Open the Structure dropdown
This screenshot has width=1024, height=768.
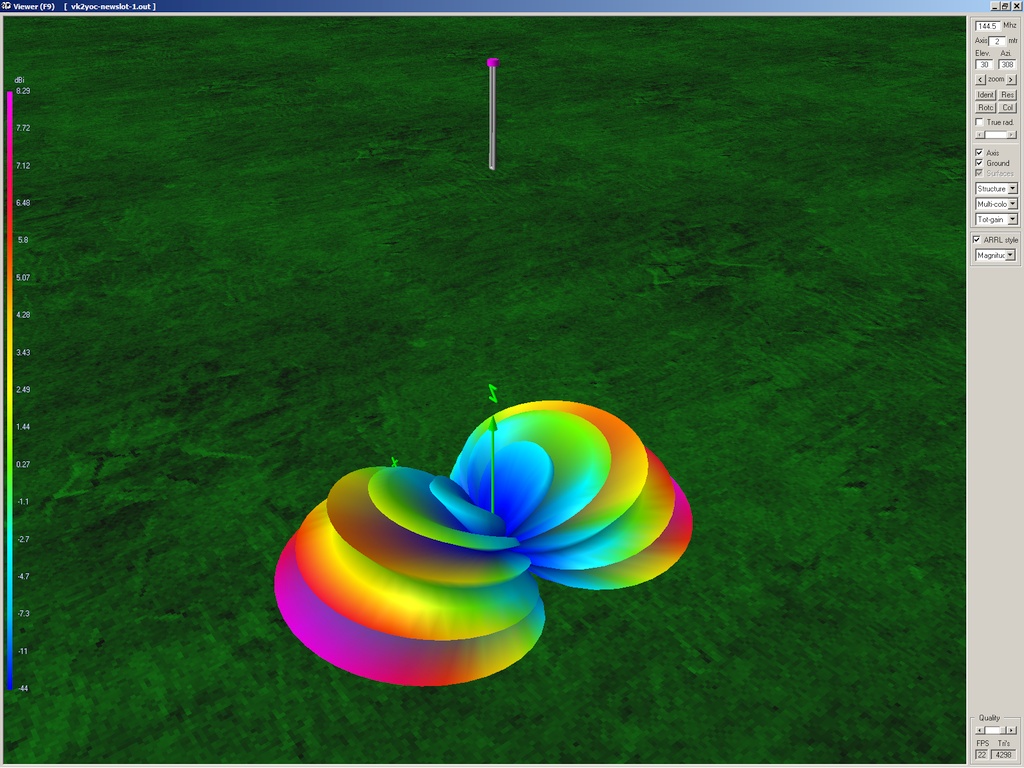[996, 189]
